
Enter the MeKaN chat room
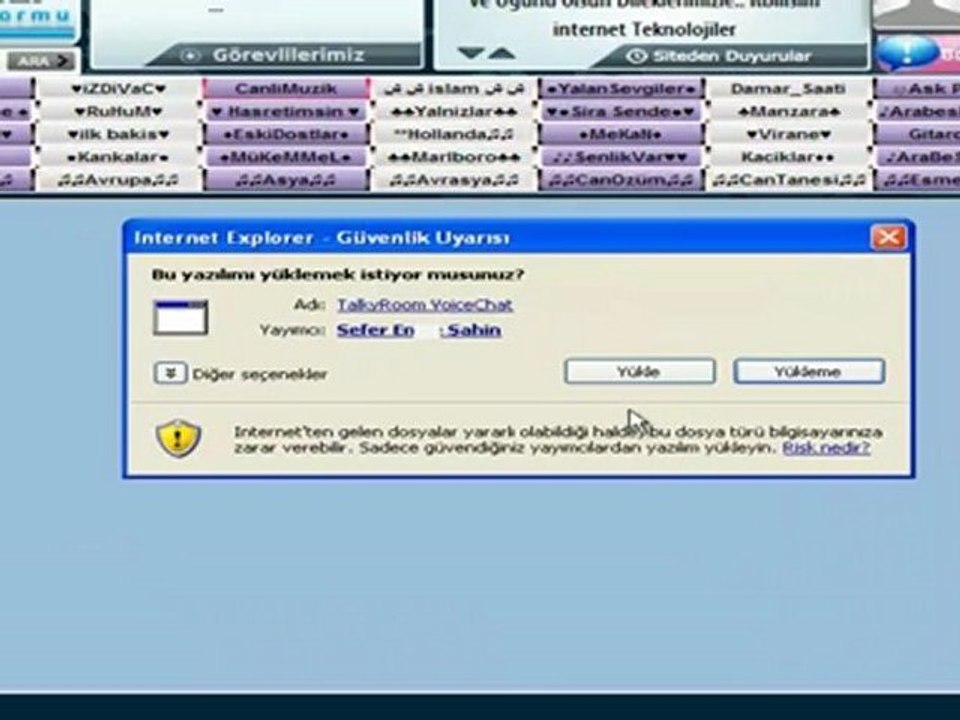click(x=622, y=134)
